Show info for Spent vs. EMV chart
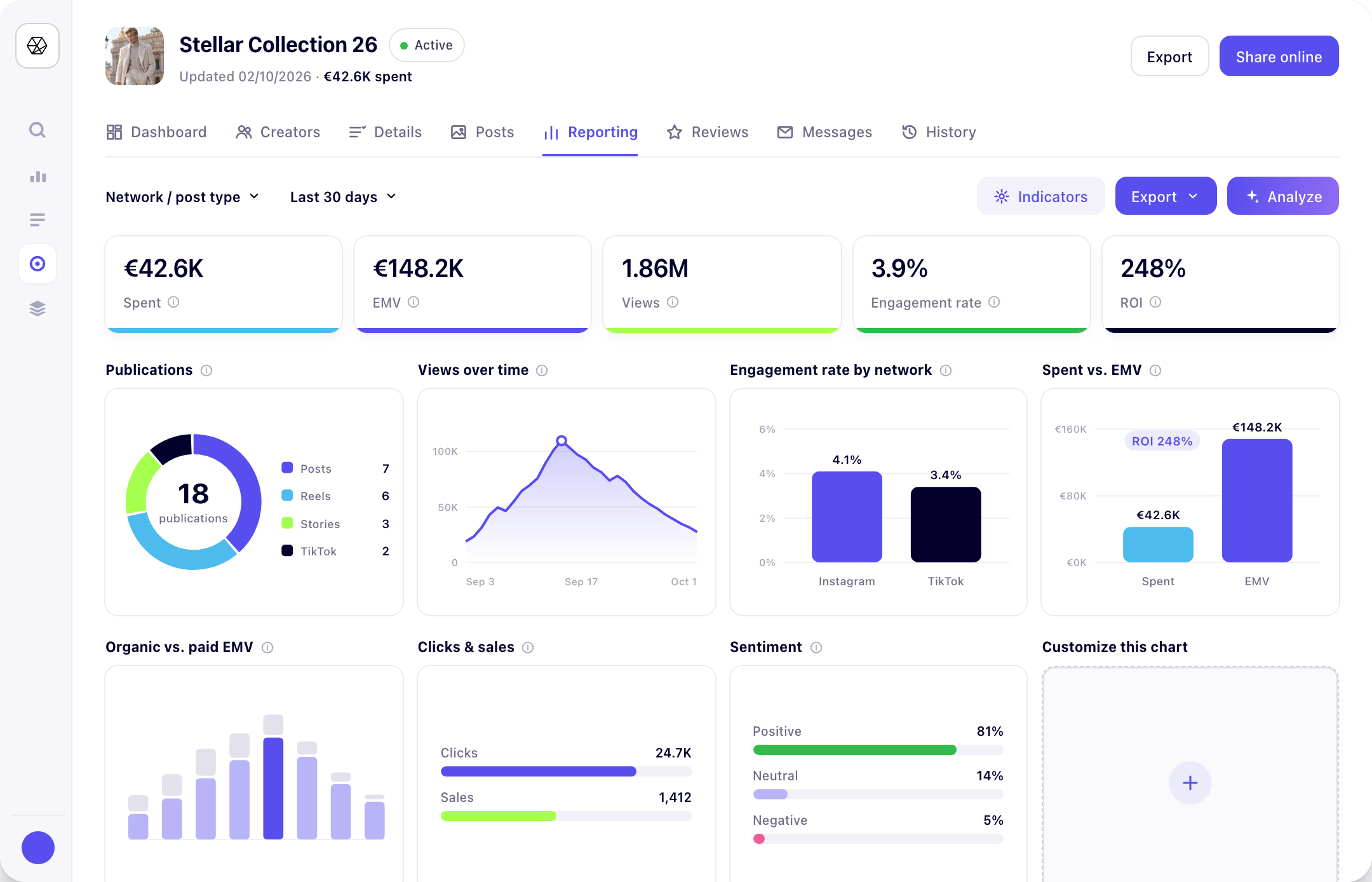Viewport: 1372px width, 882px height. 1155,370
